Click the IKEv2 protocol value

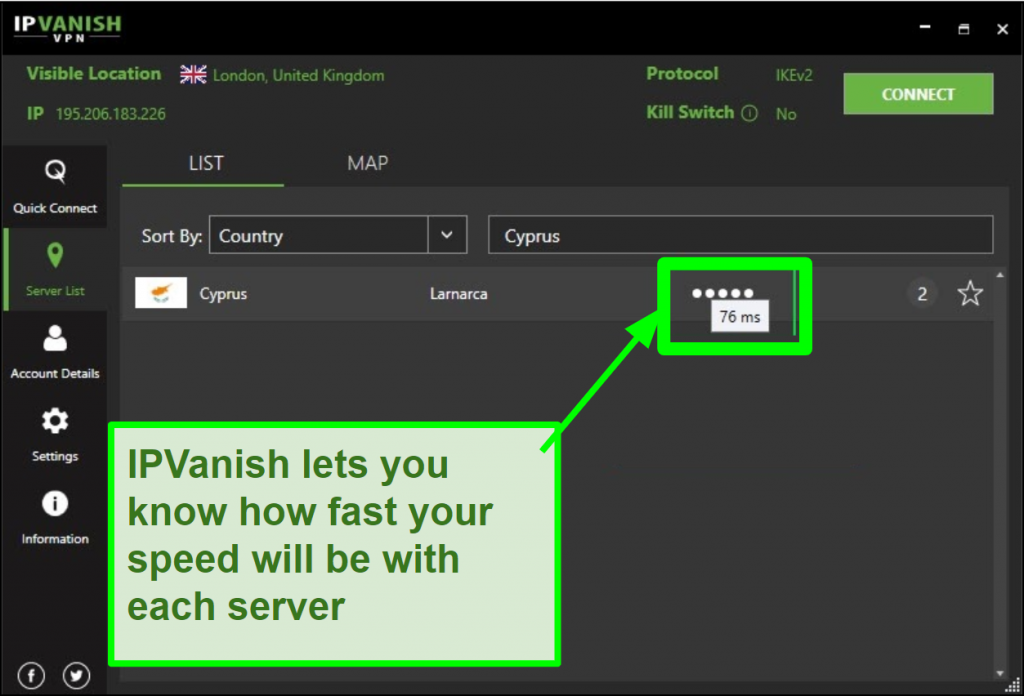coord(794,75)
